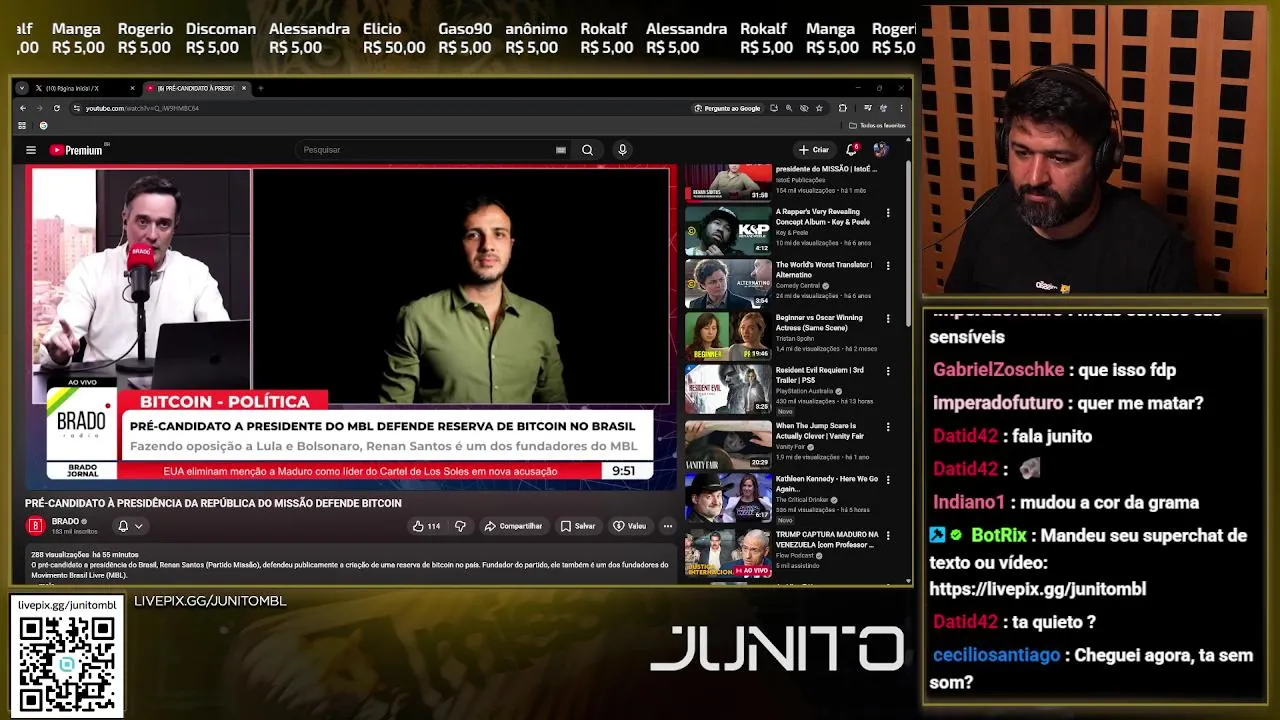The height and width of the screenshot is (720, 1280).
Task: Open a new browser tab
Action: click(x=260, y=88)
